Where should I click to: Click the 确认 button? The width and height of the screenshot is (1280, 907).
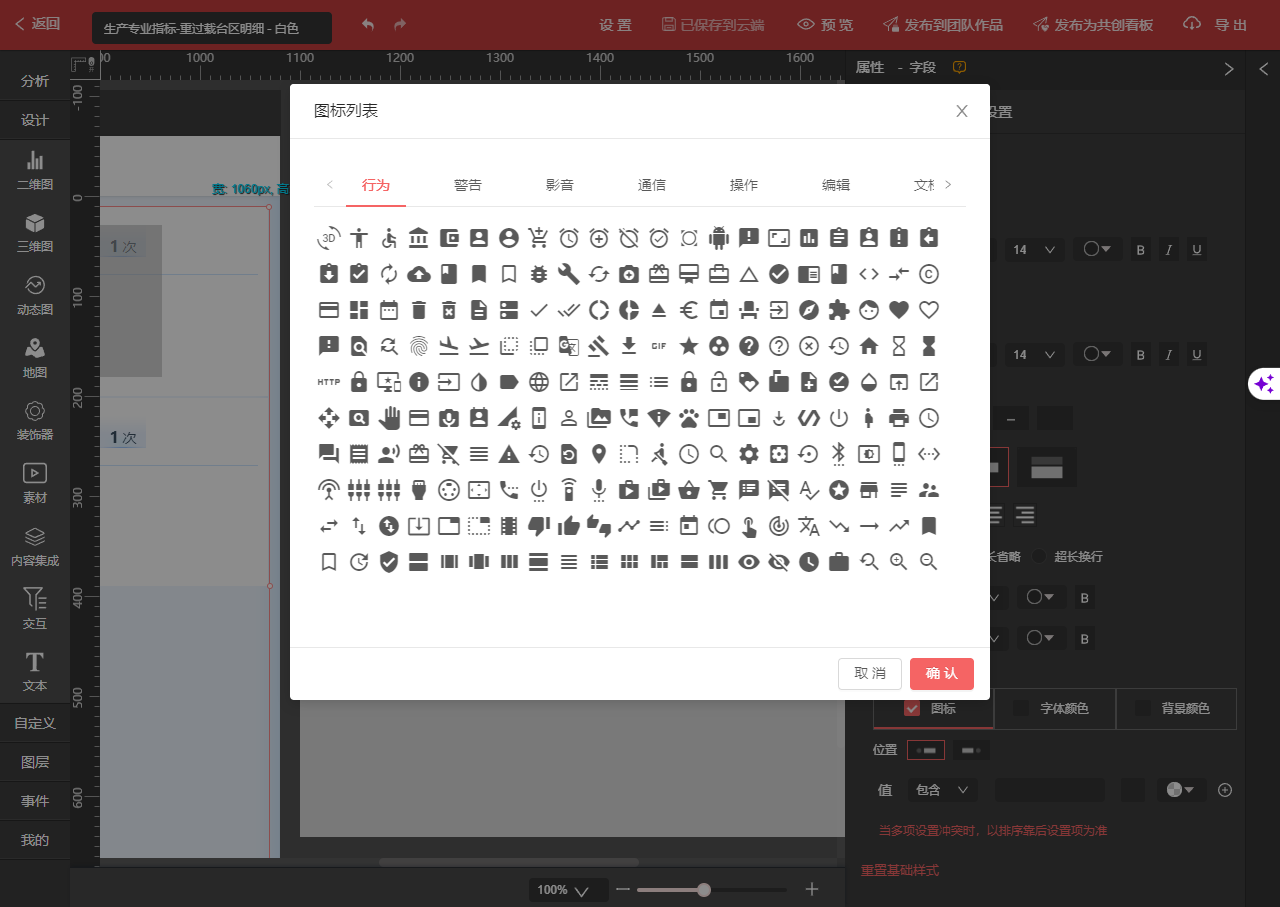941,673
